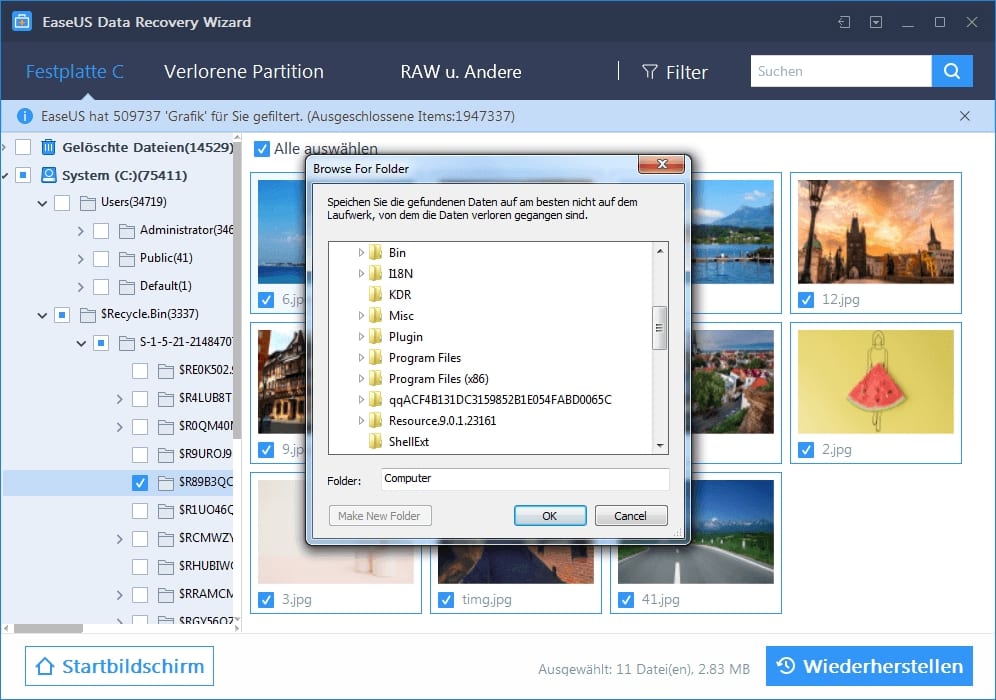Toggle the Users(34719) checkbox

click(x=62, y=203)
